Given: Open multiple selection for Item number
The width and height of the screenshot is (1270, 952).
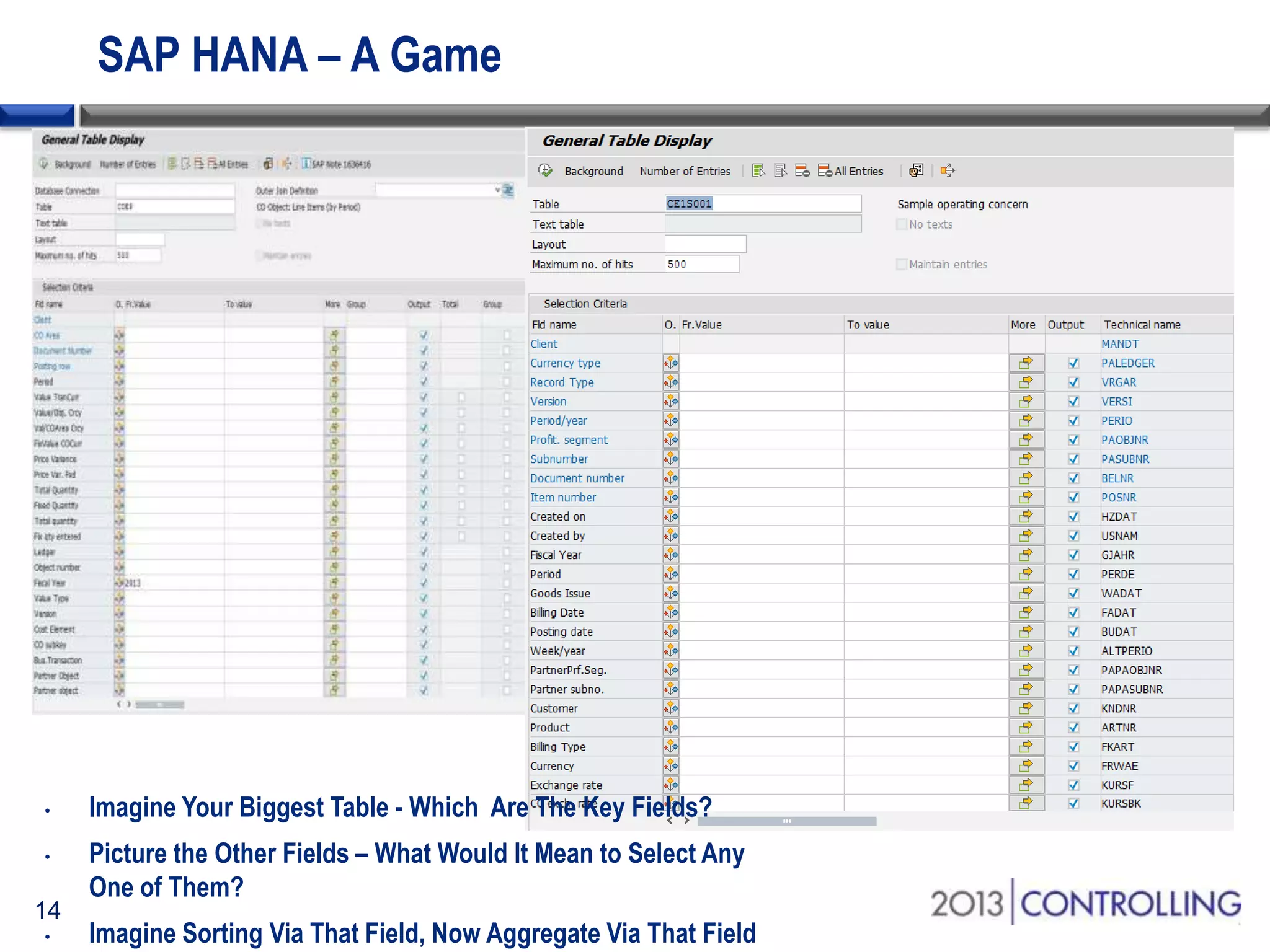Looking at the screenshot, I should coord(1026,498).
